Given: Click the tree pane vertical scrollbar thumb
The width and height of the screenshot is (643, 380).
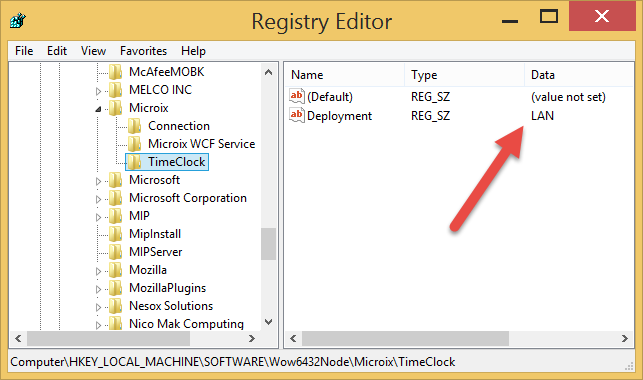Looking at the screenshot, I should pos(268,244).
